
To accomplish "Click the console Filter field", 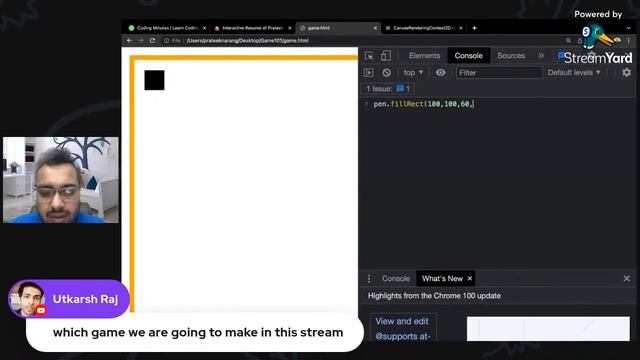I will [499, 73].
